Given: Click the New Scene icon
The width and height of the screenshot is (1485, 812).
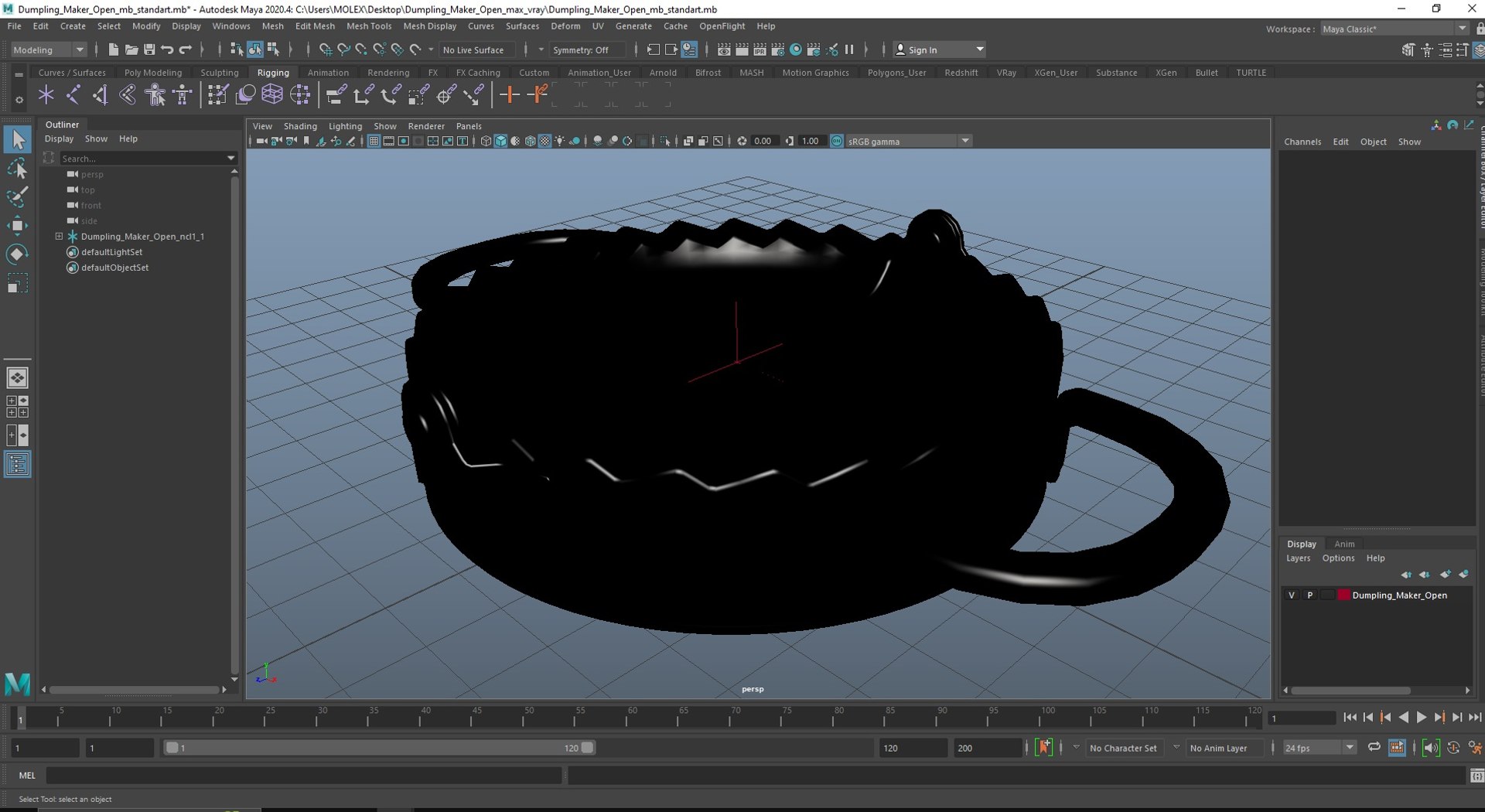Looking at the screenshot, I should [114, 49].
